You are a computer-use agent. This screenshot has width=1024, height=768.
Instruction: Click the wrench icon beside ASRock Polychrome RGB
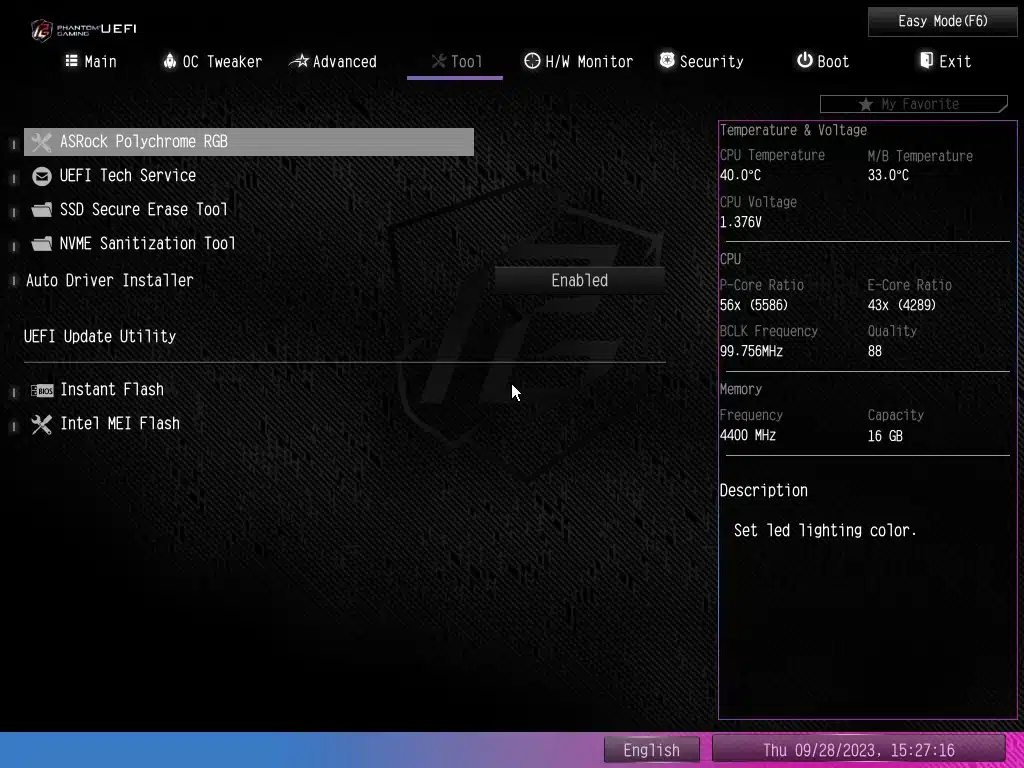coord(41,142)
